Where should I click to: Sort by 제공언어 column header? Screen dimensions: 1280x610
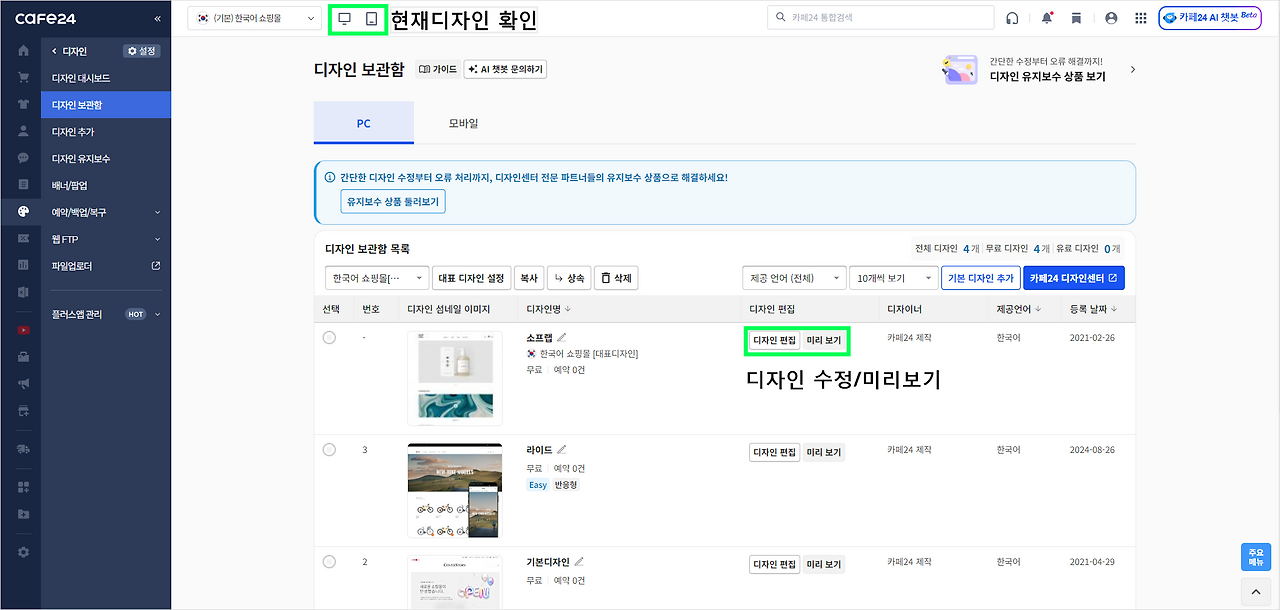tap(1018, 309)
